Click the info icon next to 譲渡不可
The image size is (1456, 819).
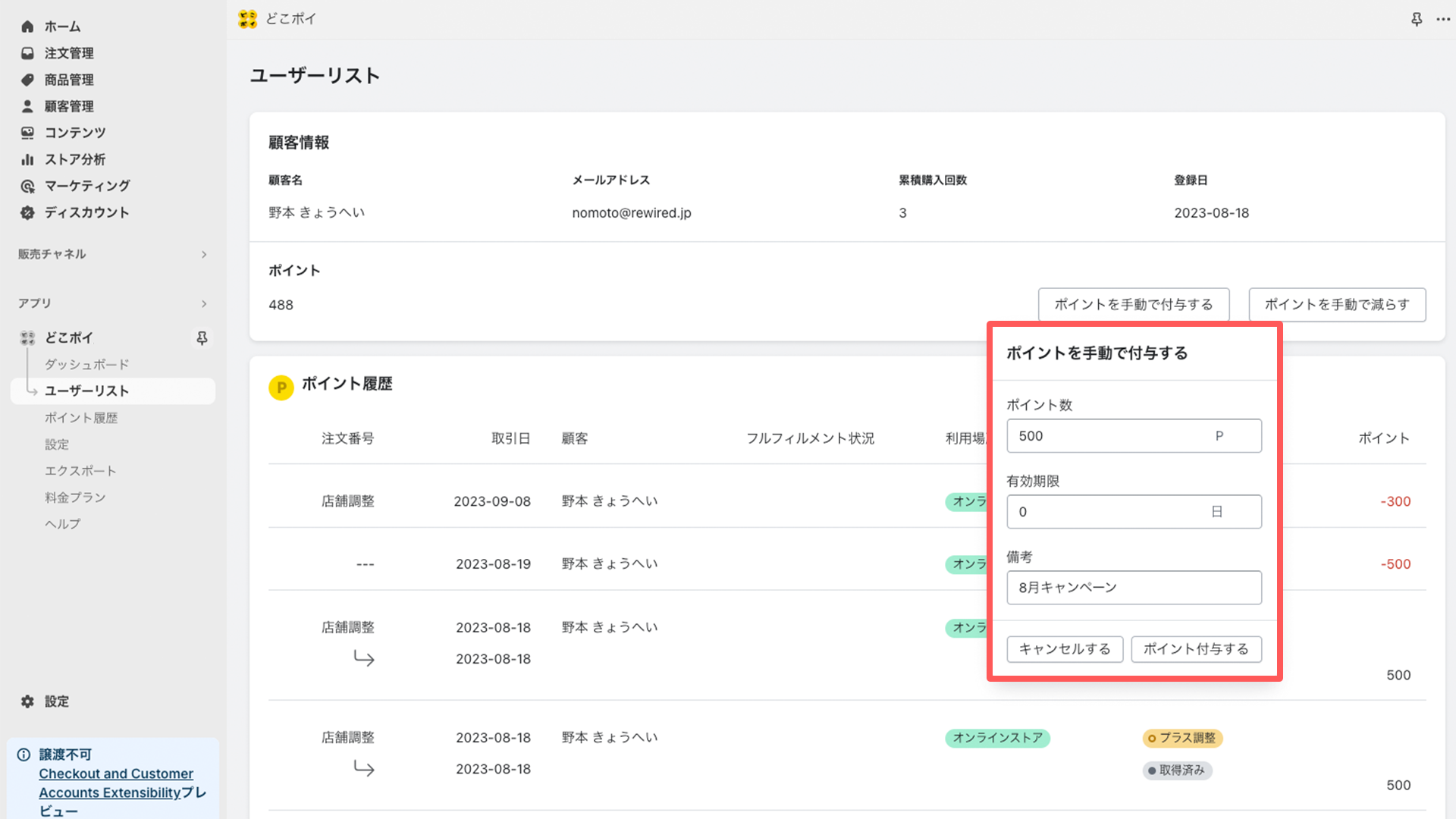[x=24, y=755]
